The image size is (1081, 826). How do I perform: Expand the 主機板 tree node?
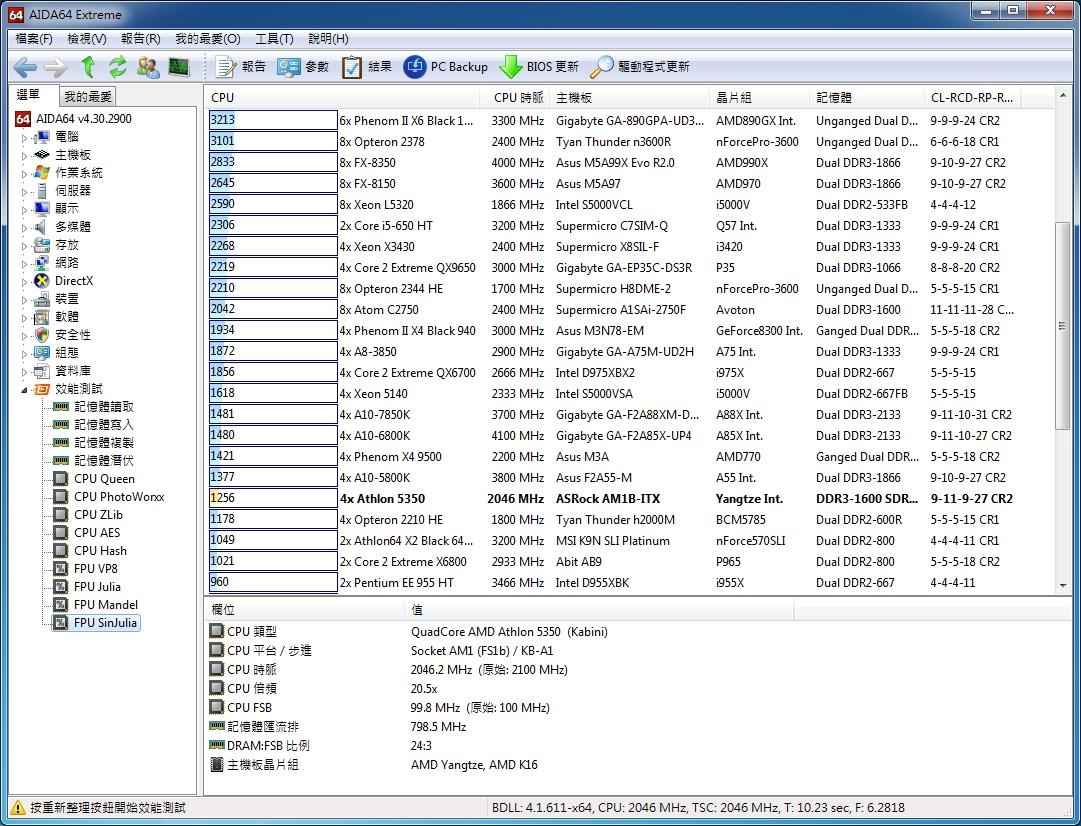click(x=25, y=155)
